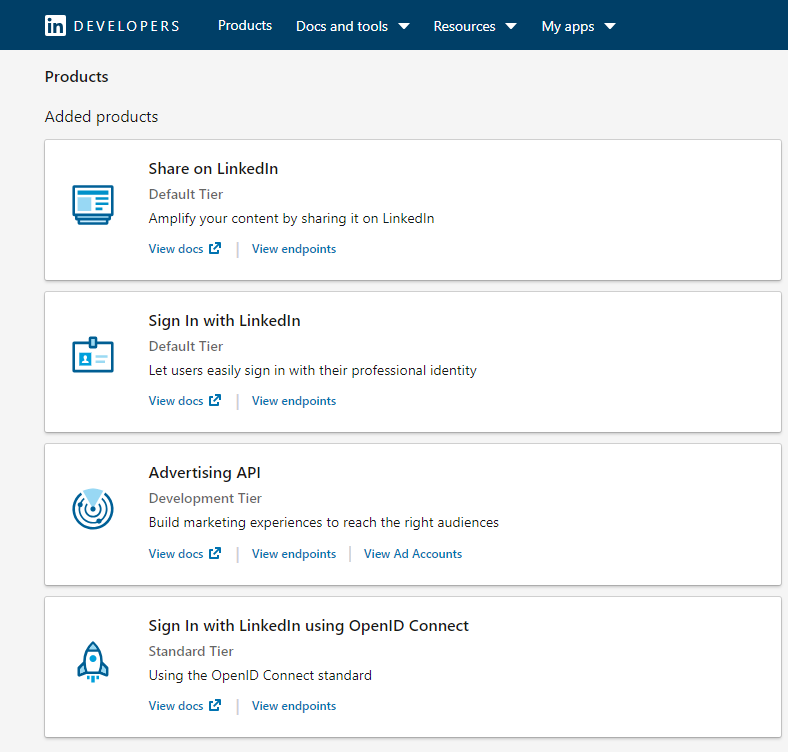This screenshot has height=752, width=788.
Task: Click 'Using the OpenID Connect standard' description
Action: pyautogui.click(x=260, y=675)
